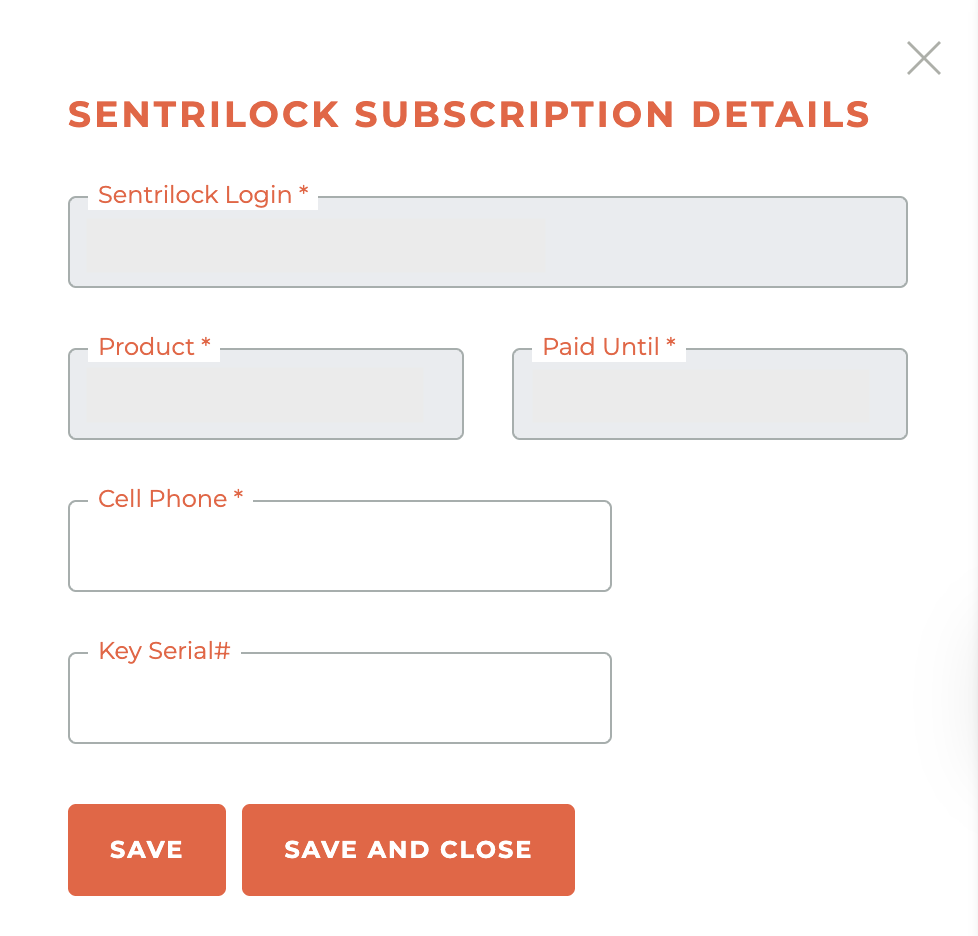Click the grayed-out Paid Until box

point(709,394)
